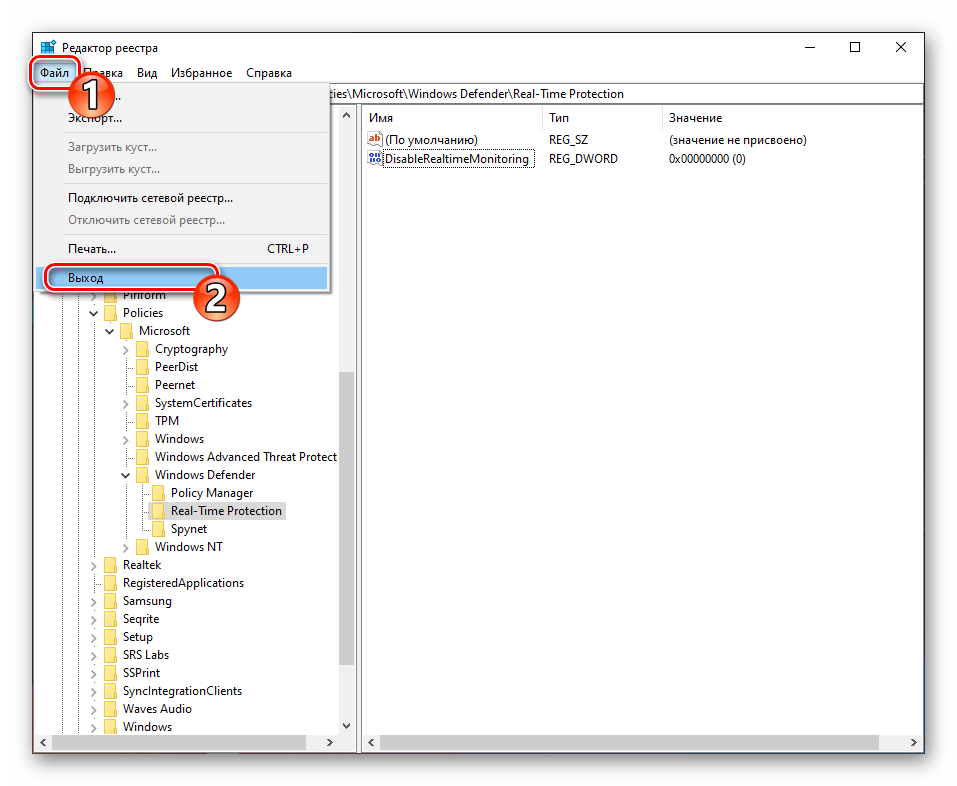The width and height of the screenshot is (957, 786).
Task: Collapse the Policies tree node
Action: (x=93, y=314)
